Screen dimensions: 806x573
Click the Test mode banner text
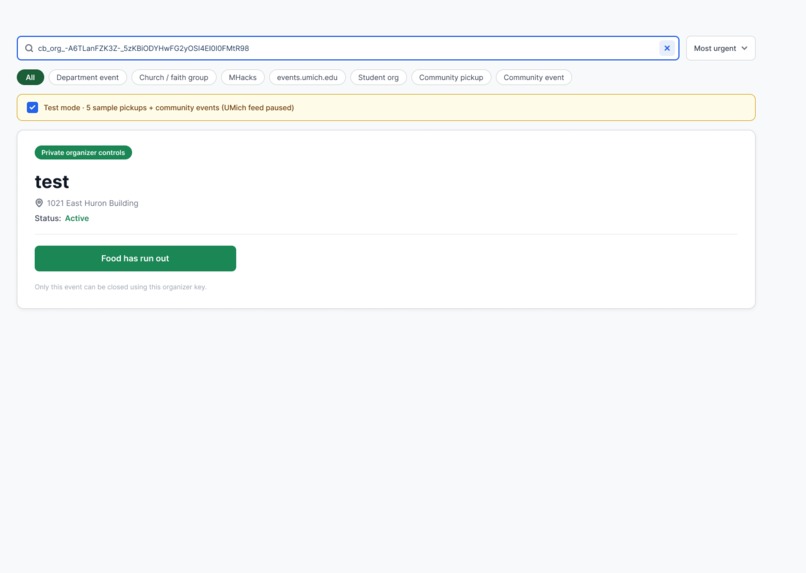pyautogui.click(x=169, y=108)
